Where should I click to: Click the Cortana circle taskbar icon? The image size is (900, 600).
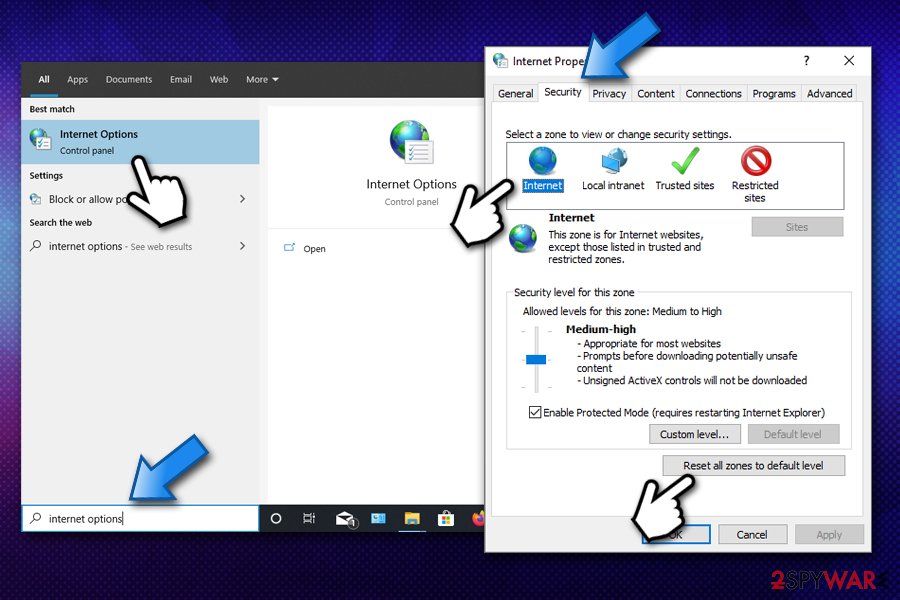(x=276, y=519)
